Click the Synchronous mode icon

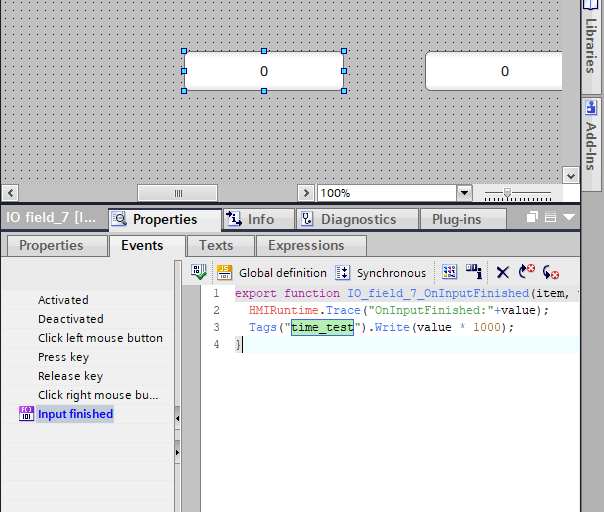pyautogui.click(x=343, y=272)
